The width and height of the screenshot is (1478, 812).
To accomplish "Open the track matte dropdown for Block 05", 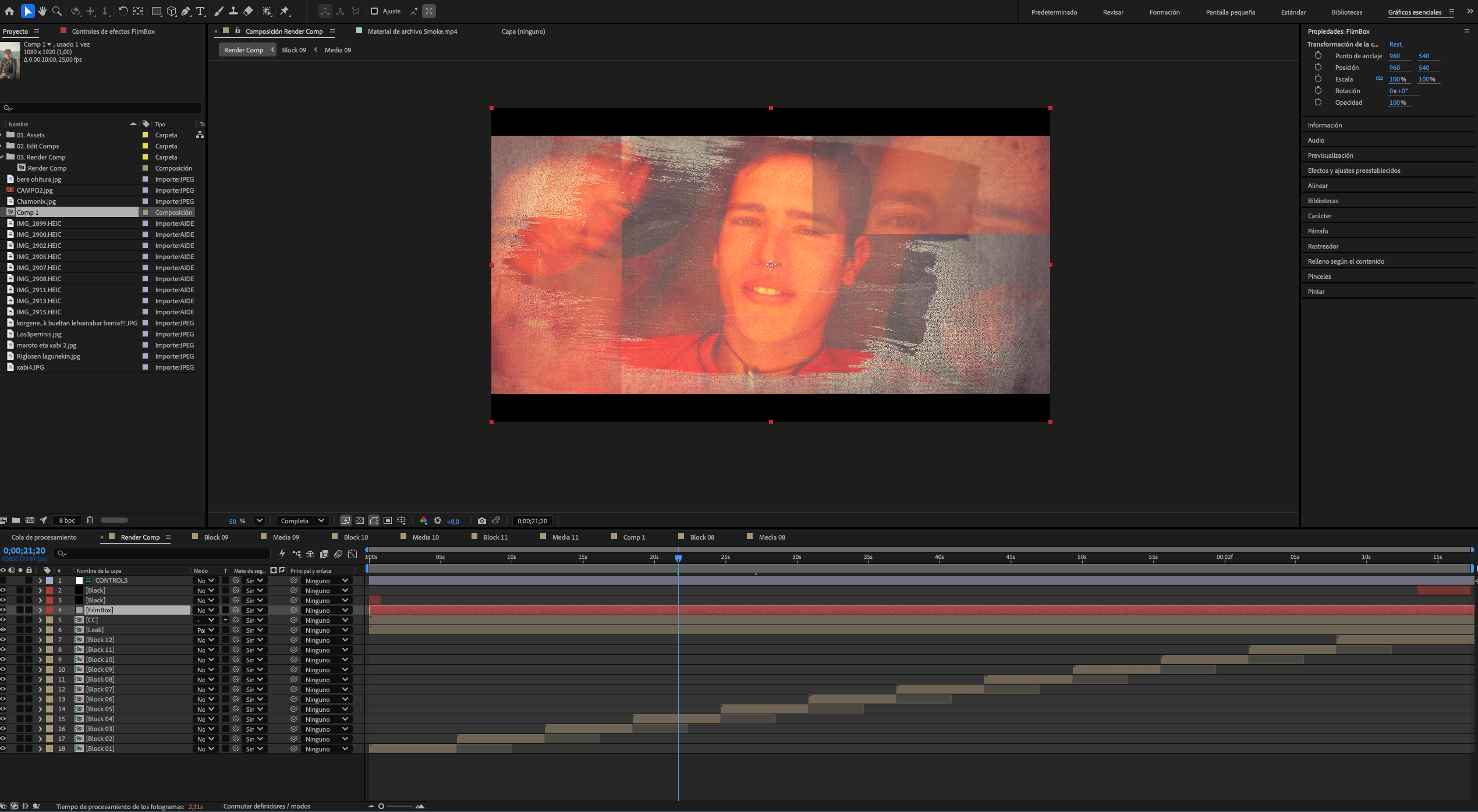I will point(254,709).
